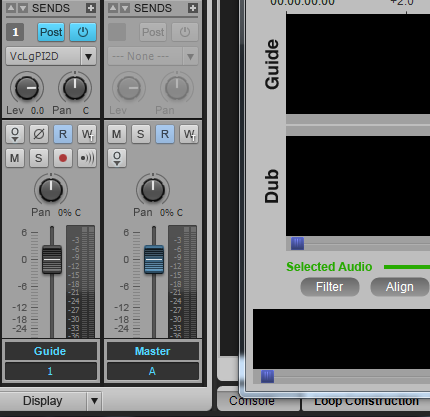Click the Master bus volume fader

tap(154, 259)
